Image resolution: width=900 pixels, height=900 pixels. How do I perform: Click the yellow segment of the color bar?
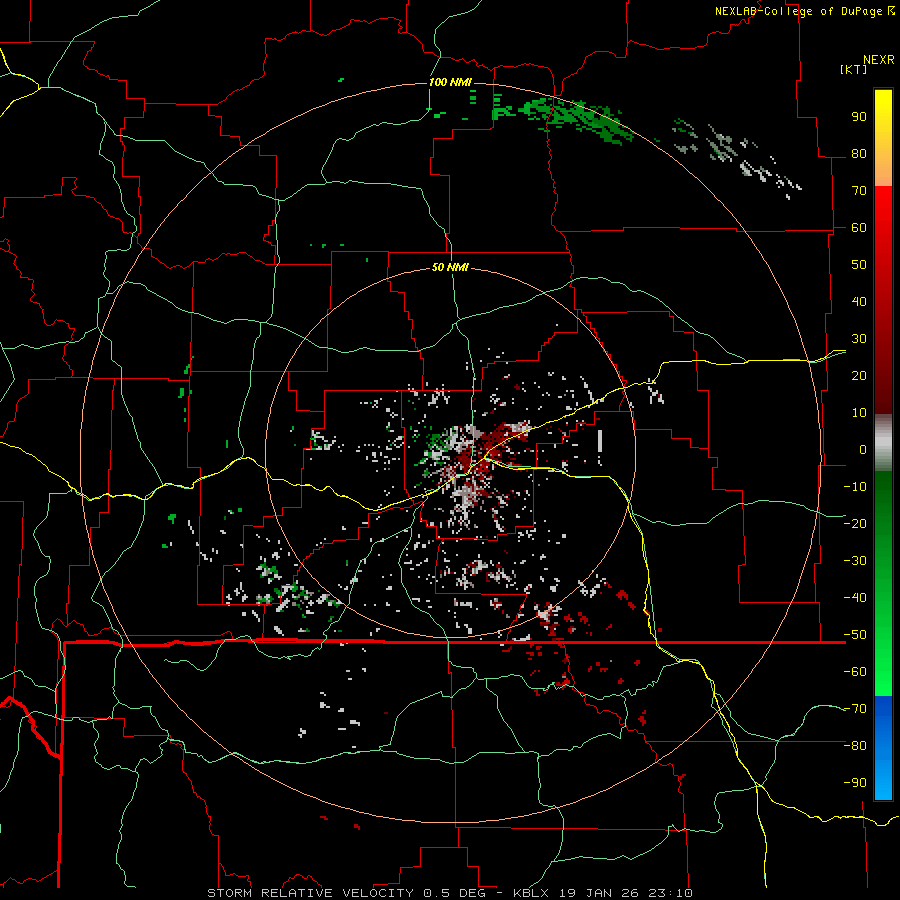tap(883, 138)
